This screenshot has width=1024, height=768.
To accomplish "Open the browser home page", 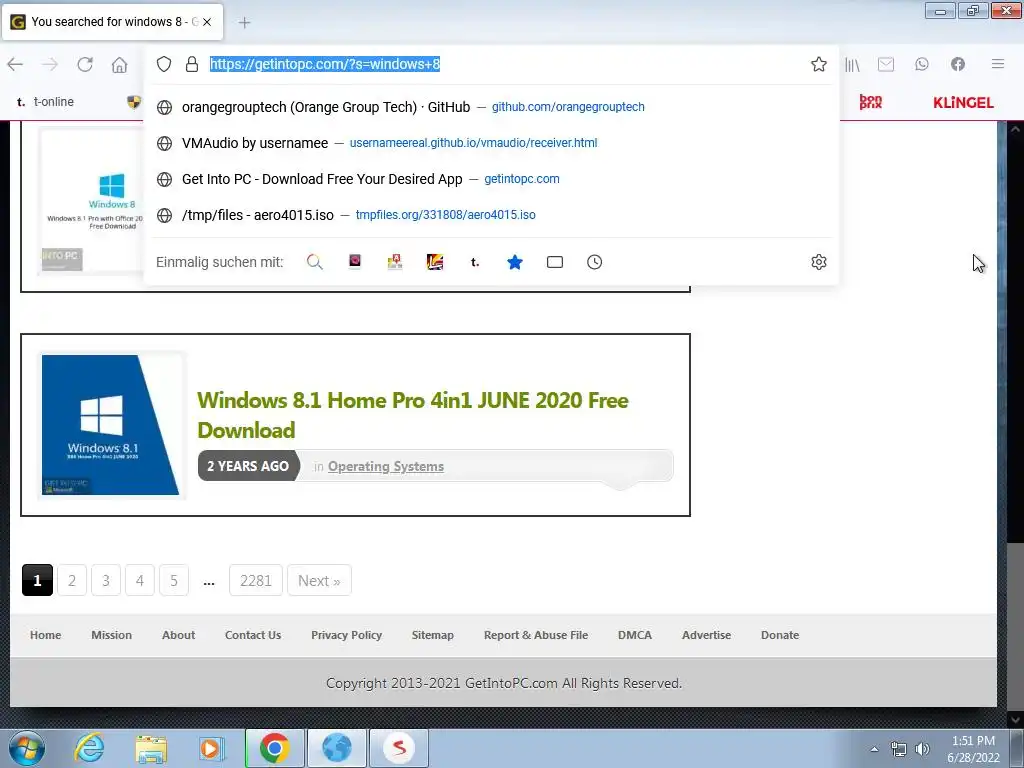I will (120, 64).
